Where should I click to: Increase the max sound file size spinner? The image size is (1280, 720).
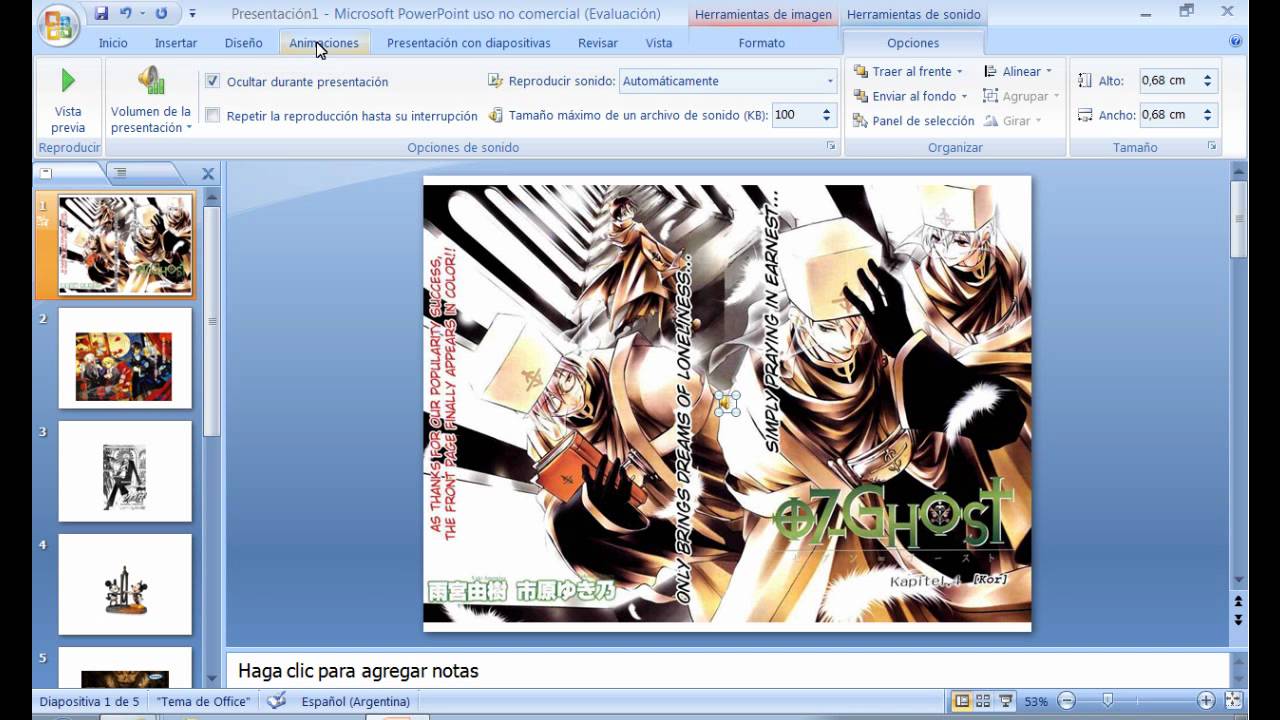[x=826, y=110]
